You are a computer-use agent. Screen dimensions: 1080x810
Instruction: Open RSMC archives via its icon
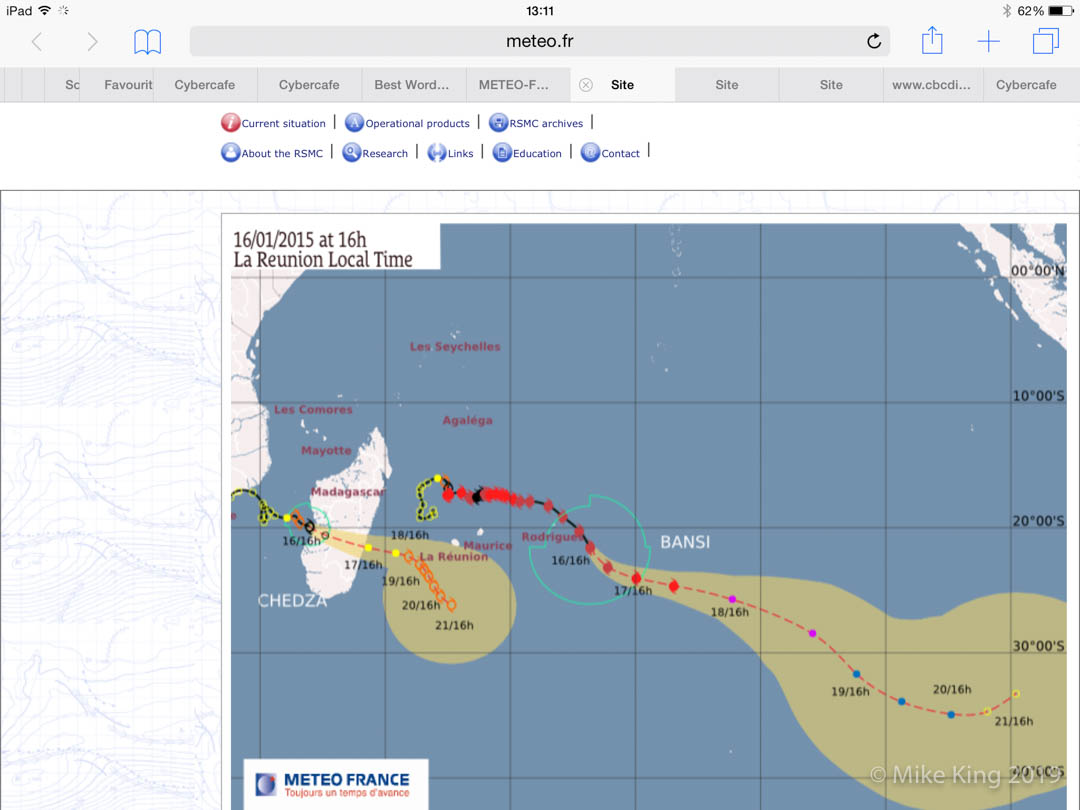497,122
